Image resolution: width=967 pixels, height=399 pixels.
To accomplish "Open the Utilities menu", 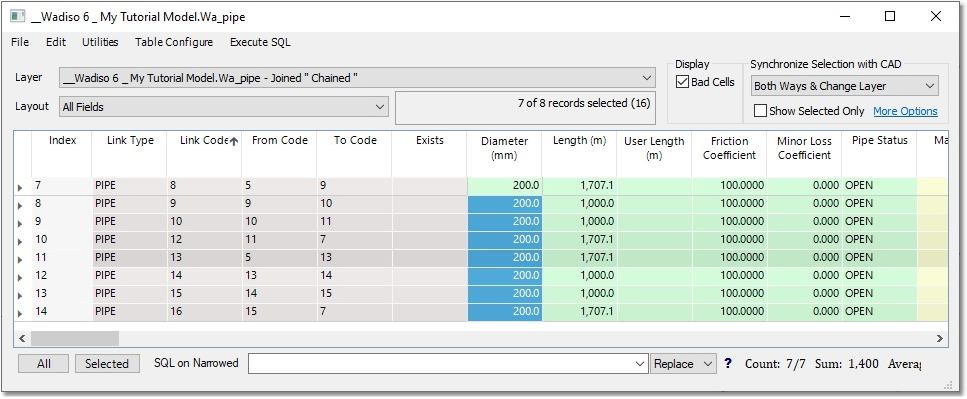I will coord(100,42).
